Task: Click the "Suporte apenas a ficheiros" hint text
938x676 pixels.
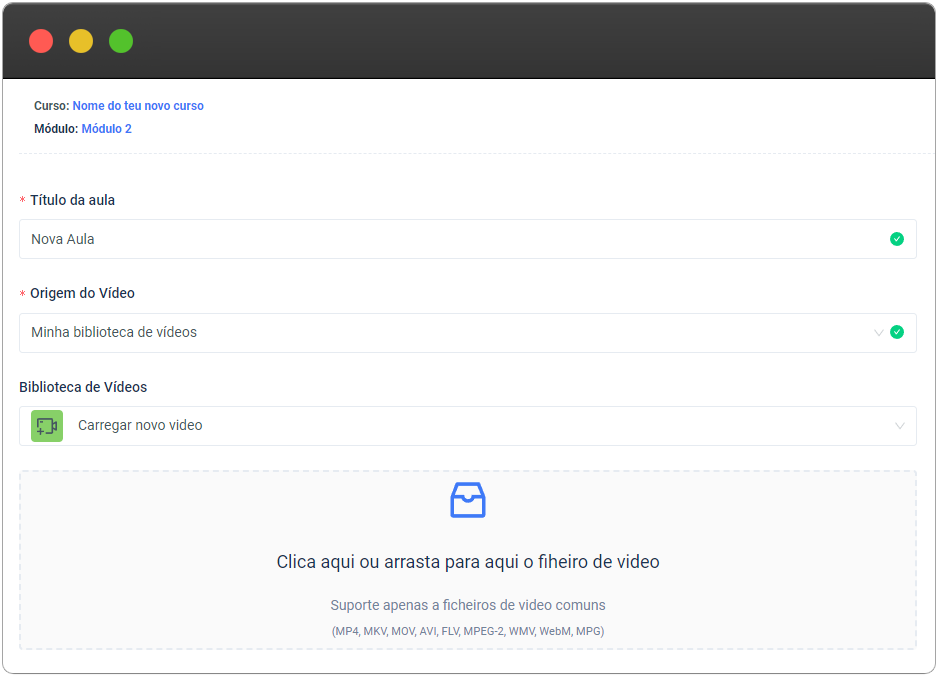Action: point(467,605)
